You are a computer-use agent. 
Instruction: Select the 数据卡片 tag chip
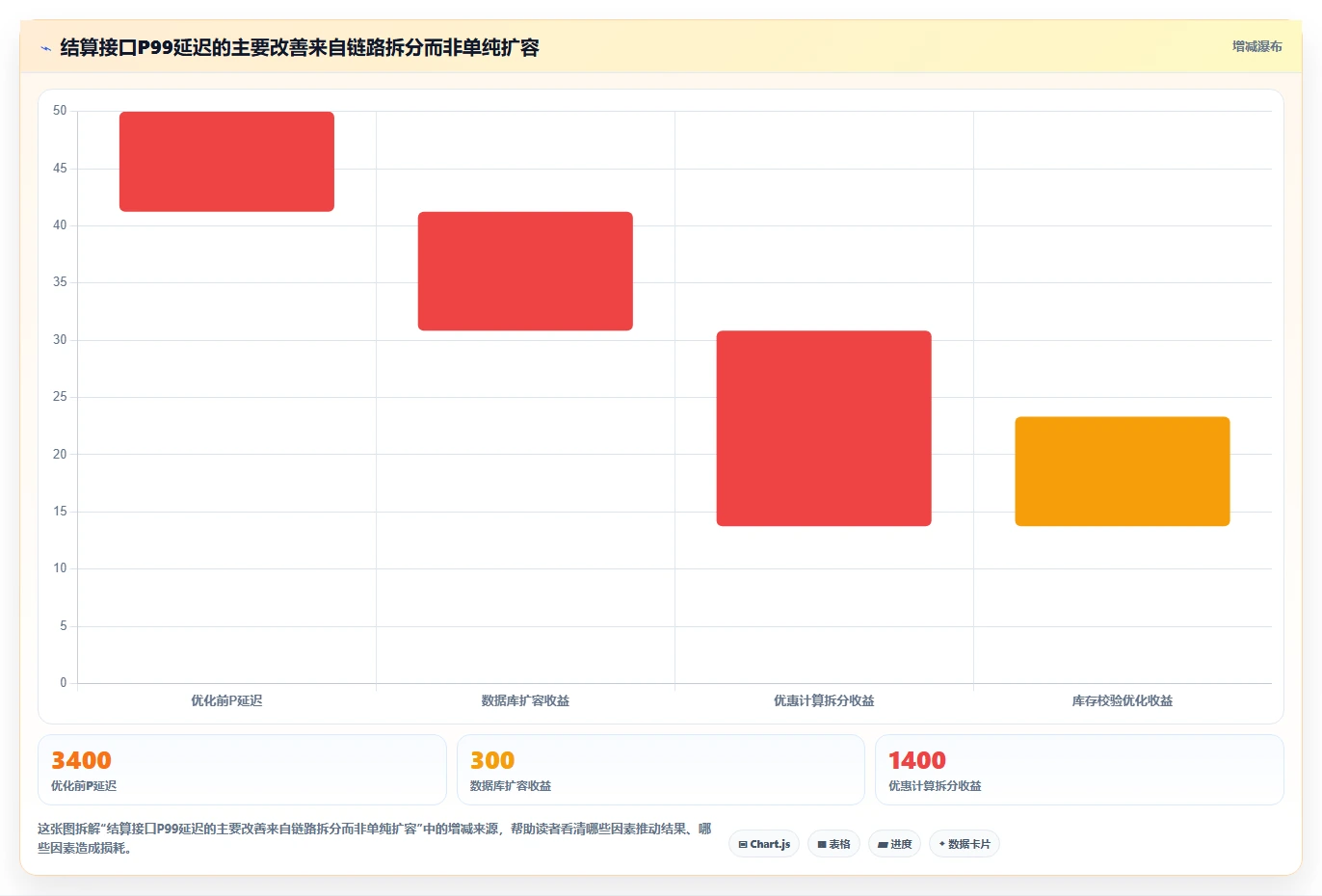[x=965, y=844]
